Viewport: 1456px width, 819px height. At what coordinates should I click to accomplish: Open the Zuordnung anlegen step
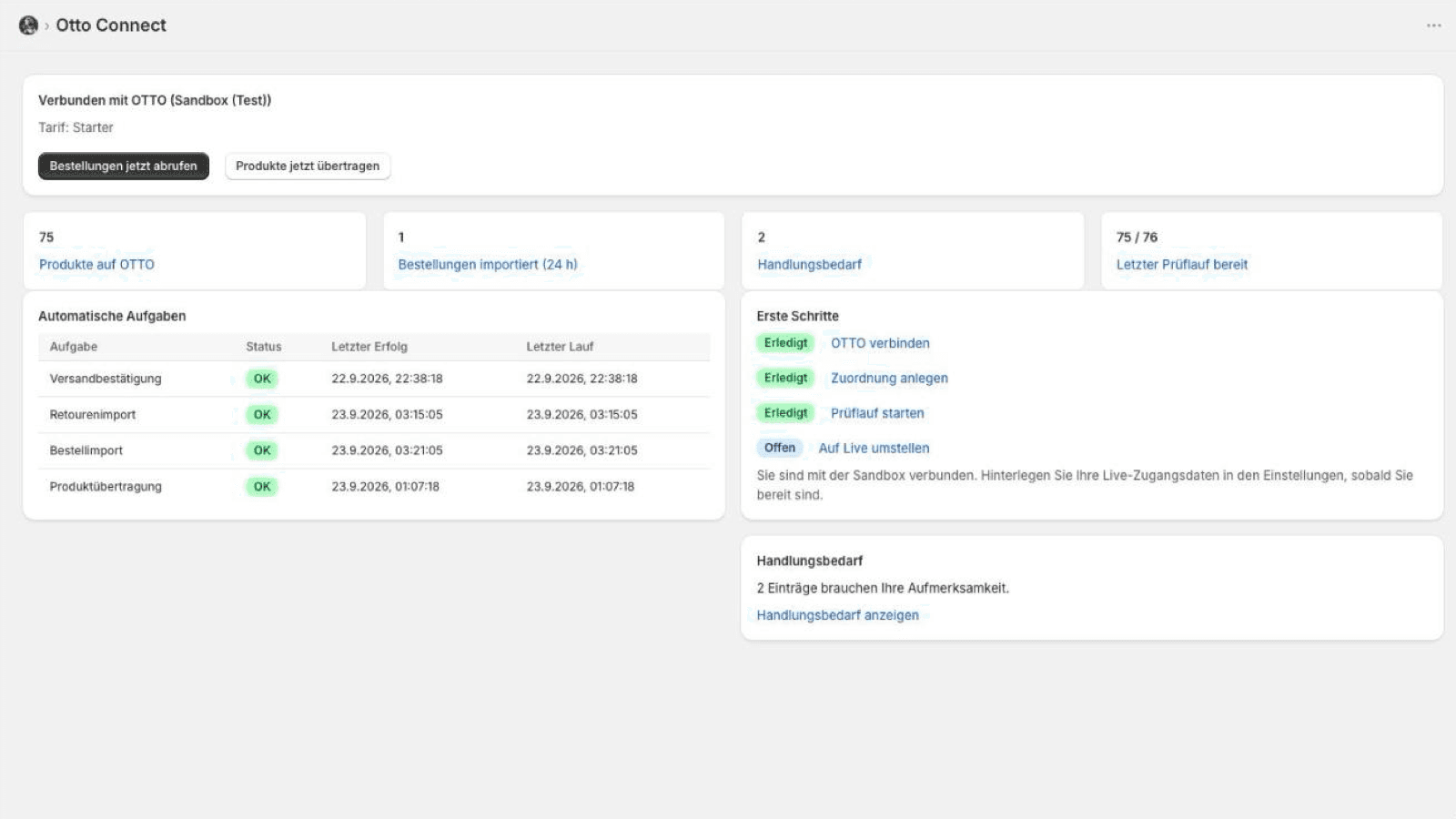[889, 378]
